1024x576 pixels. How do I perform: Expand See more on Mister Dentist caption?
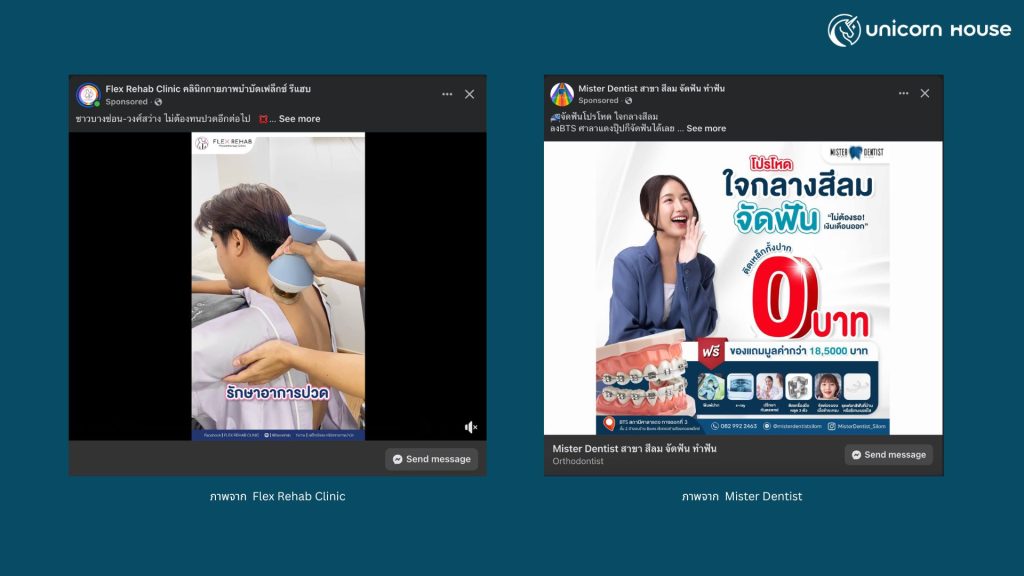pos(706,129)
